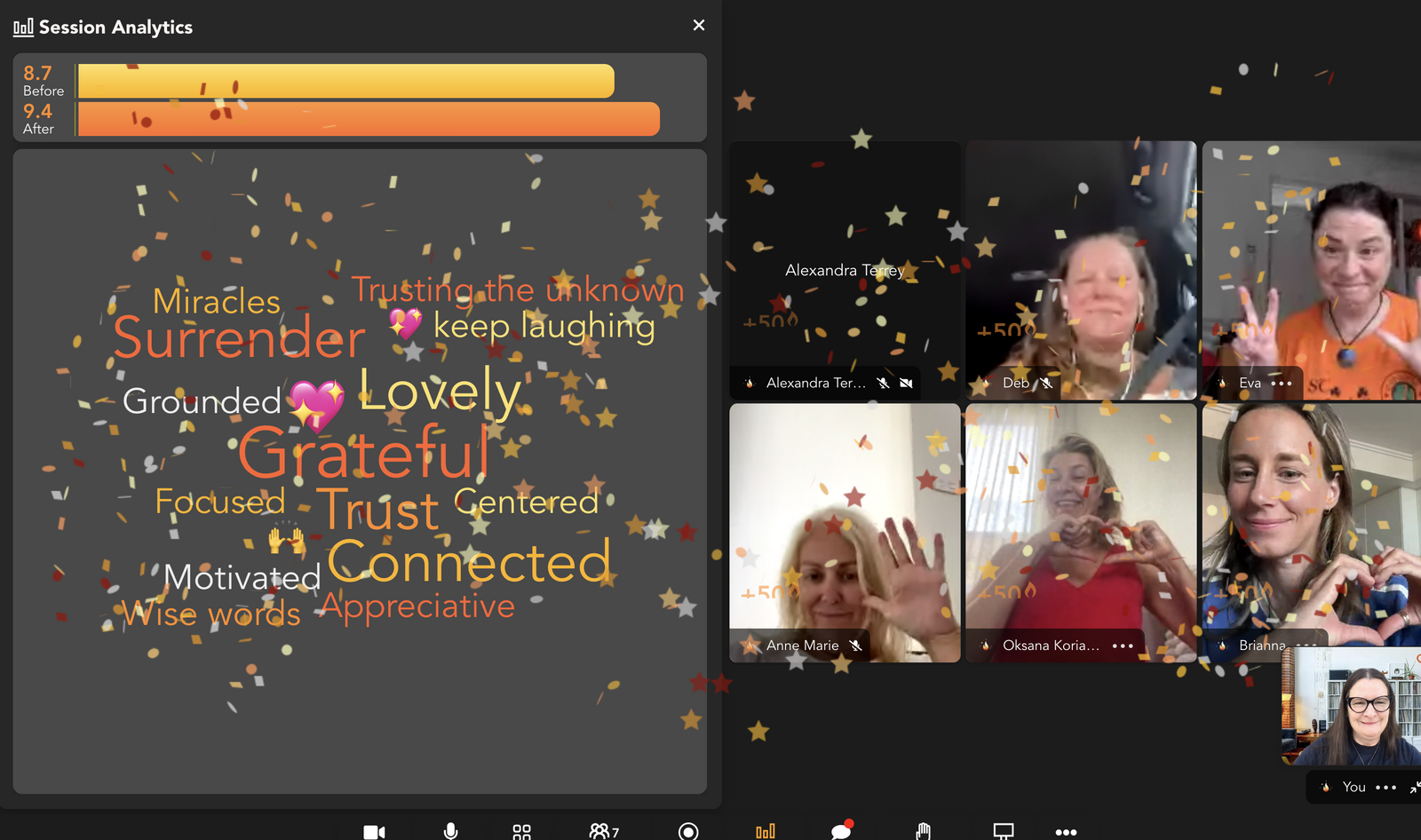Close the Session Analytics panel
The height and width of the screenshot is (840, 1421).
699,26
